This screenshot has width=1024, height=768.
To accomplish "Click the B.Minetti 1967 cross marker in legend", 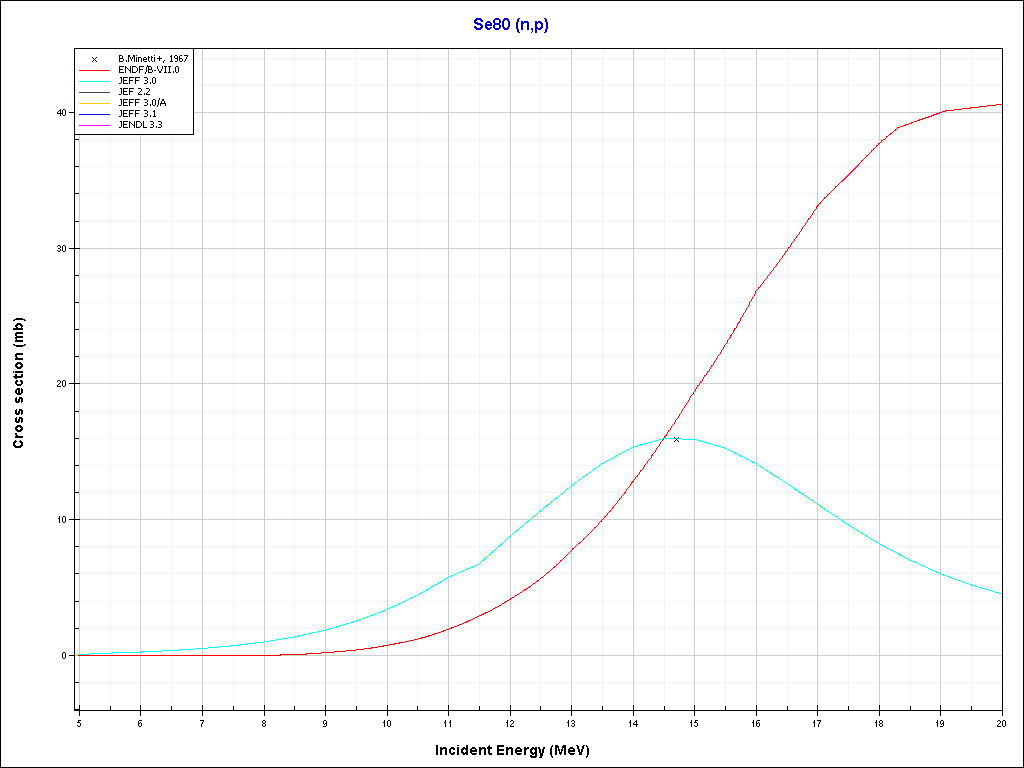I will (94, 59).
